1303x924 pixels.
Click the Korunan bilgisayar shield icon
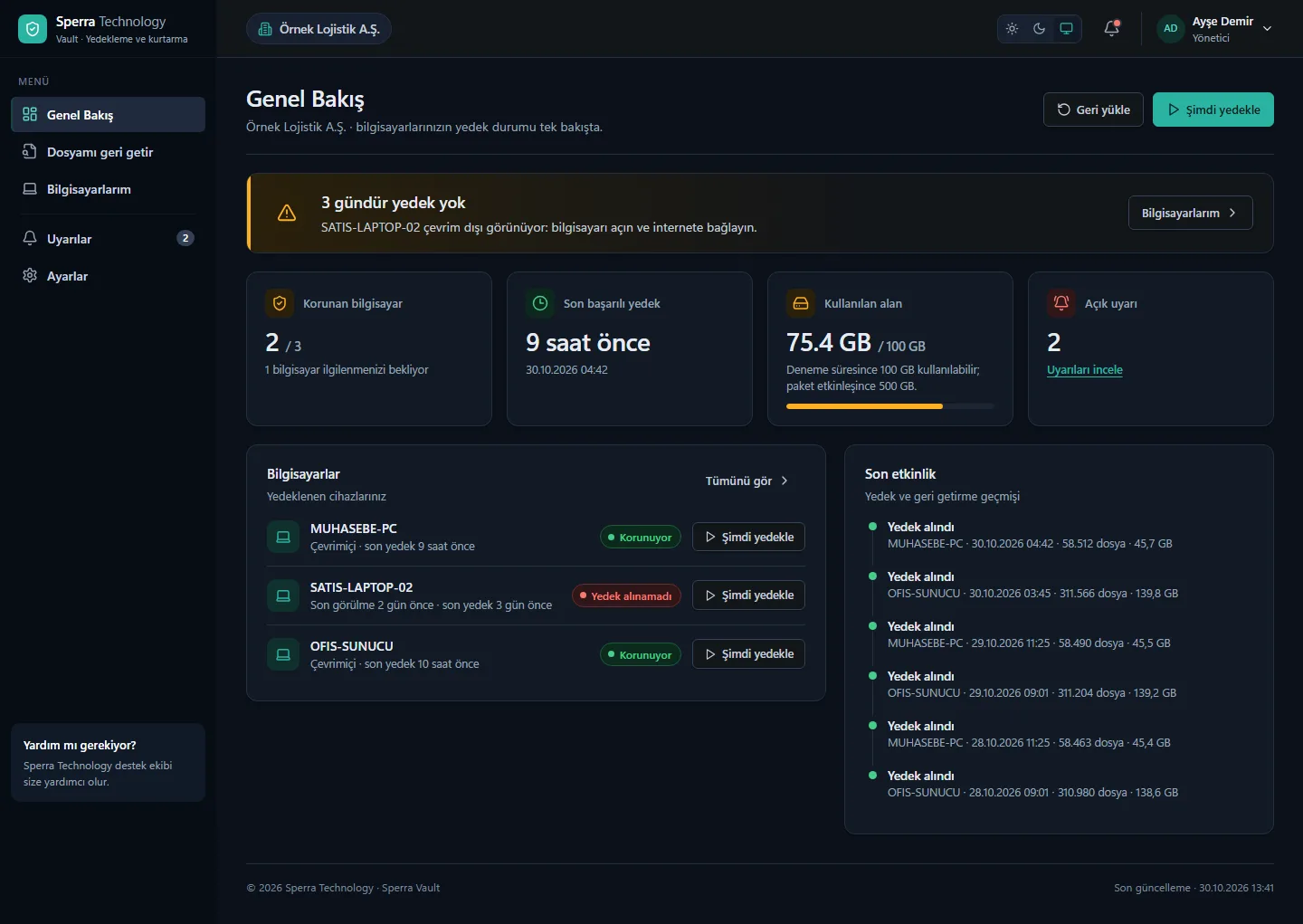click(280, 303)
